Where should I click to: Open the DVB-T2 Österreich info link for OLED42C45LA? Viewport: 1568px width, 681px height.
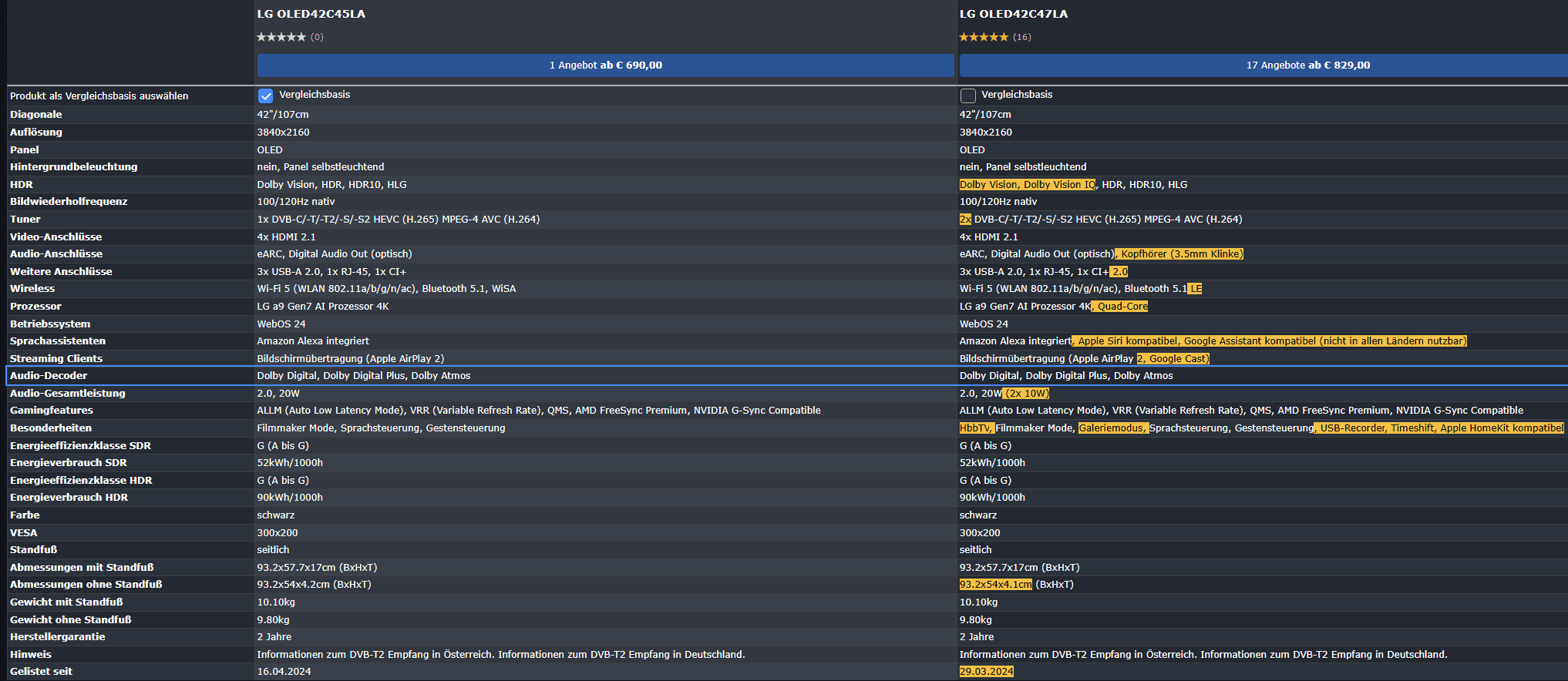[375, 655]
